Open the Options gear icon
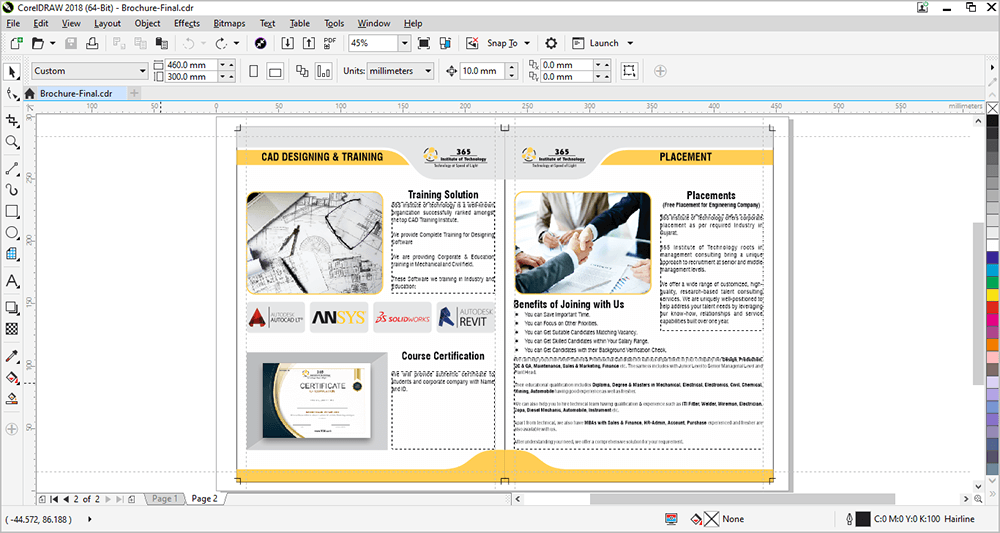This screenshot has height=533, width=1000. pos(551,43)
